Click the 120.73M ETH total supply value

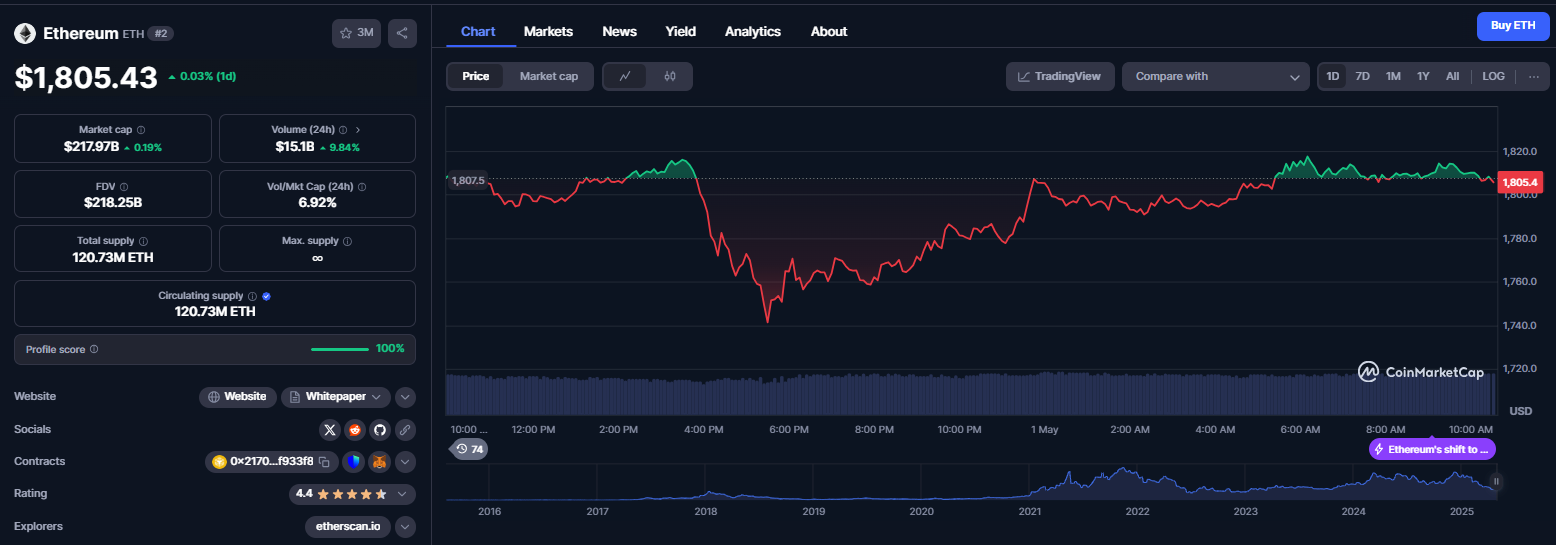point(113,257)
